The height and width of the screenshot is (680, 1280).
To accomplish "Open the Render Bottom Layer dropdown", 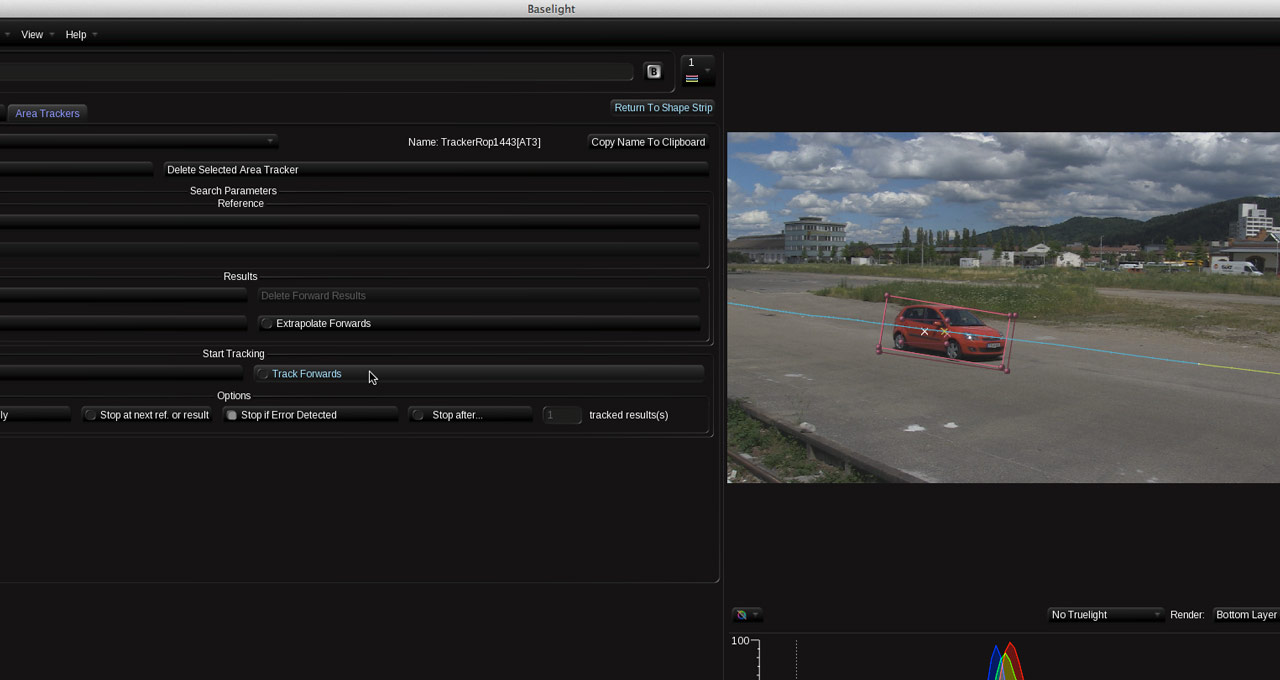I will 1245,615.
